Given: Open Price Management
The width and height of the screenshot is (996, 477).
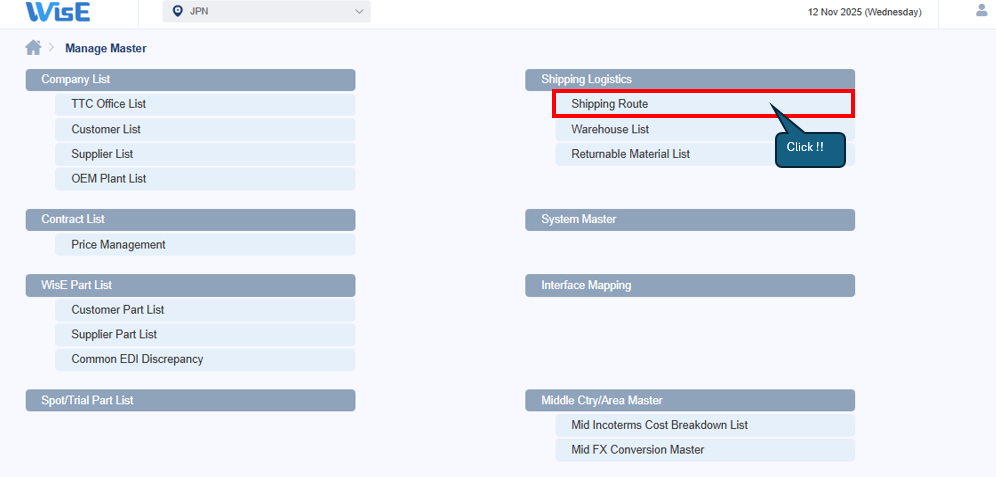Looking at the screenshot, I should coord(118,245).
